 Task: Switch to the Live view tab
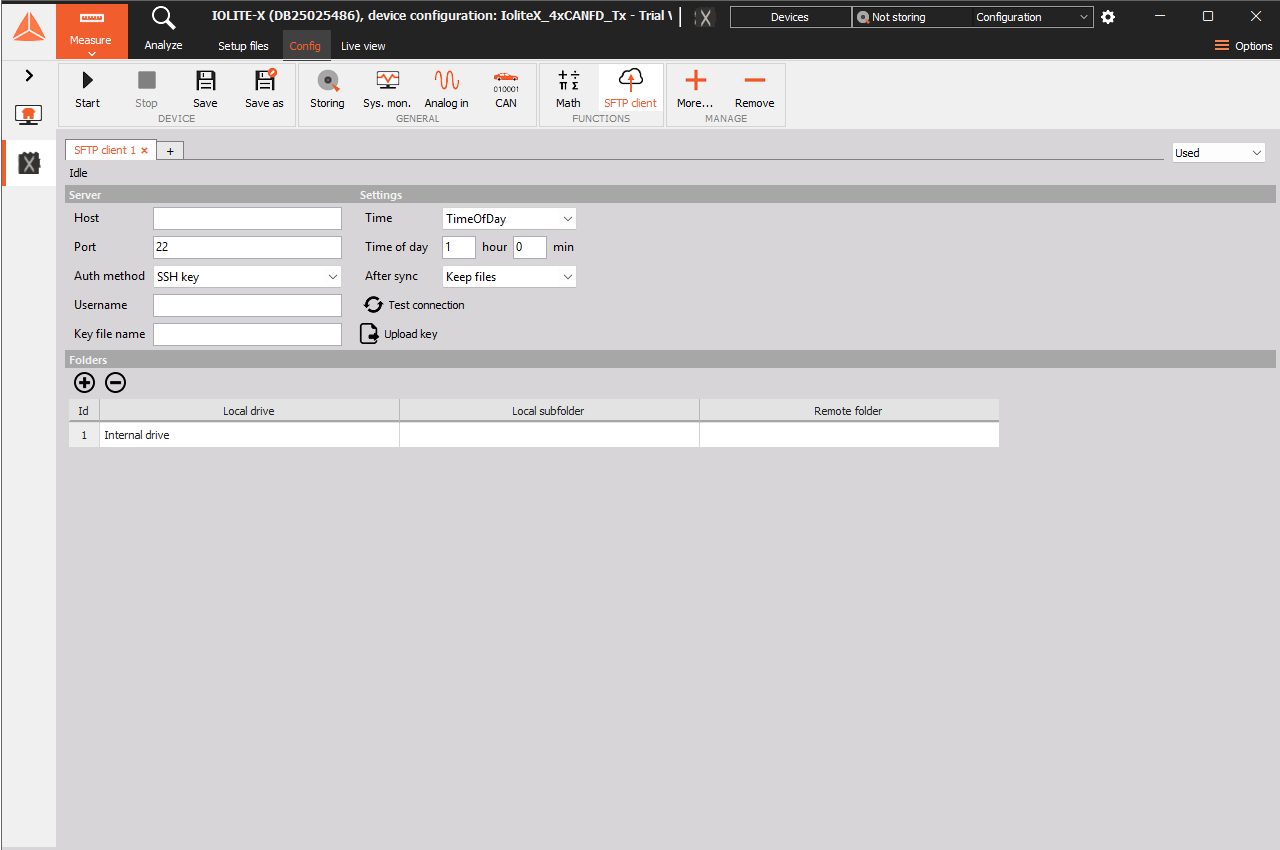point(363,46)
